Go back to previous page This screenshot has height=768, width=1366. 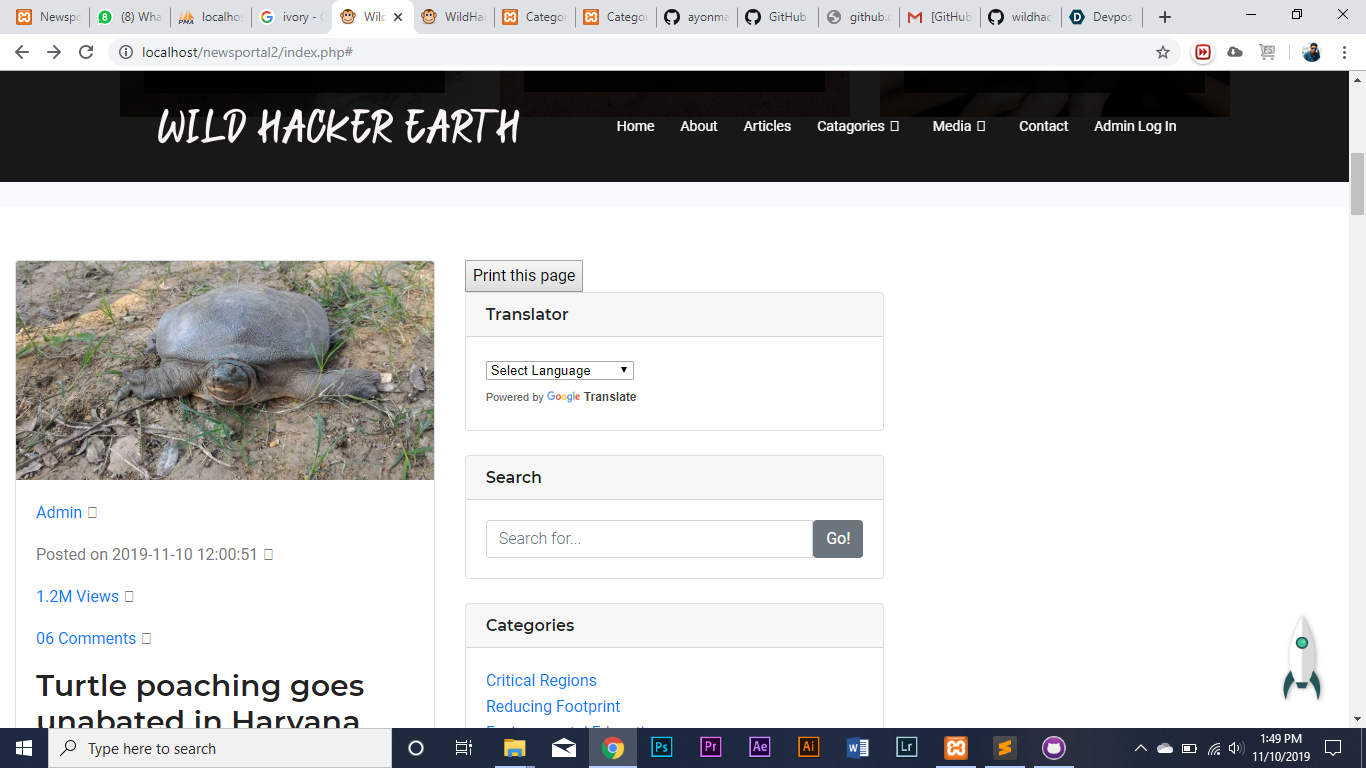(x=22, y=52)
